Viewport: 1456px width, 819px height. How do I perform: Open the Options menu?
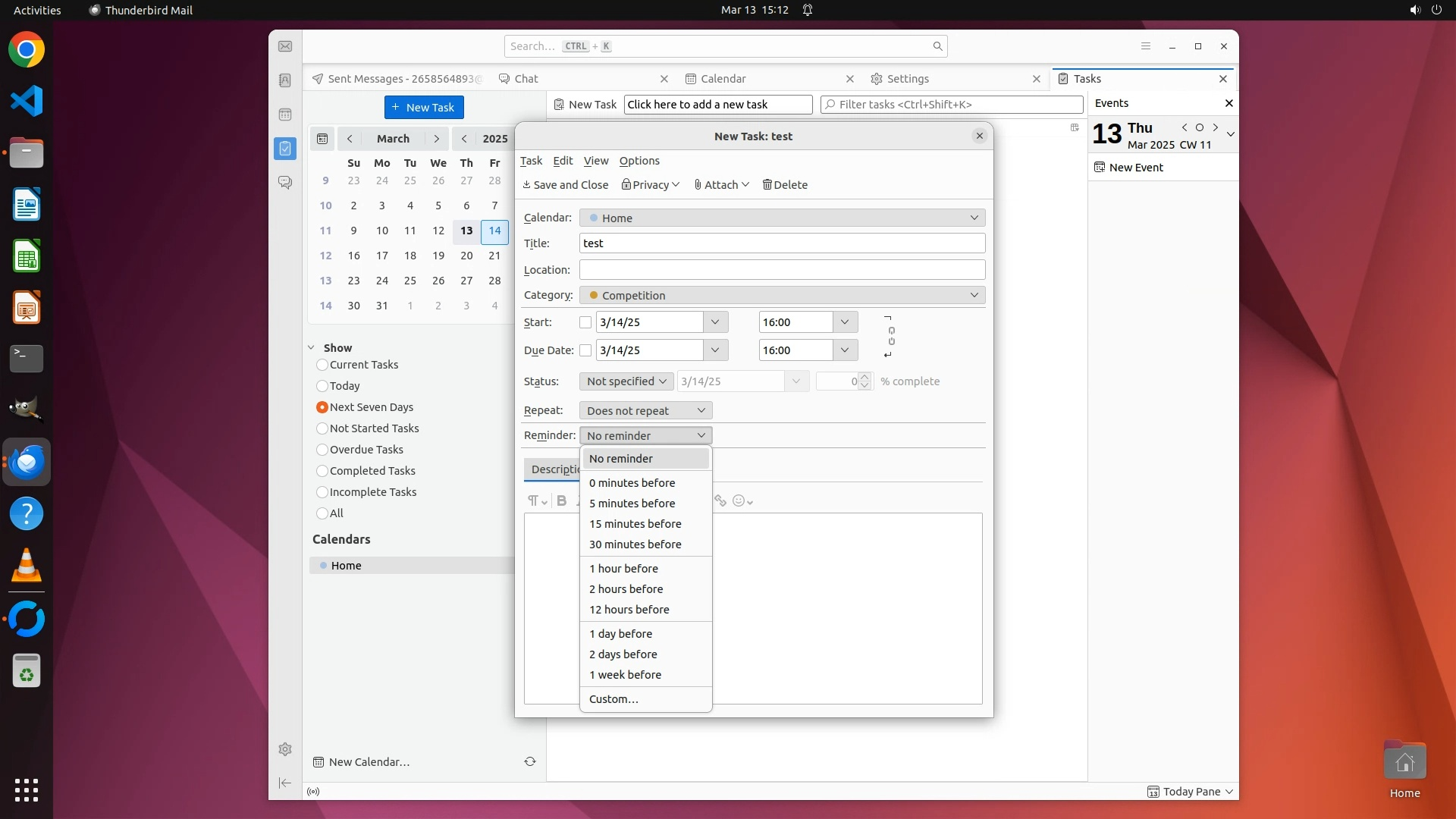[639, 161]
